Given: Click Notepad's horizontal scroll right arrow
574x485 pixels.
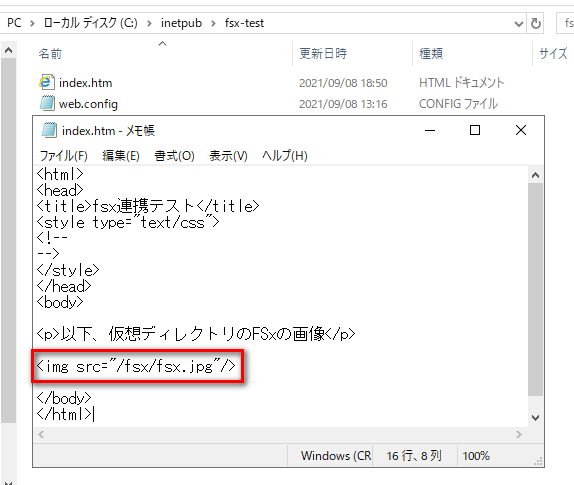Looking at the screenshot, I should 519,434.
